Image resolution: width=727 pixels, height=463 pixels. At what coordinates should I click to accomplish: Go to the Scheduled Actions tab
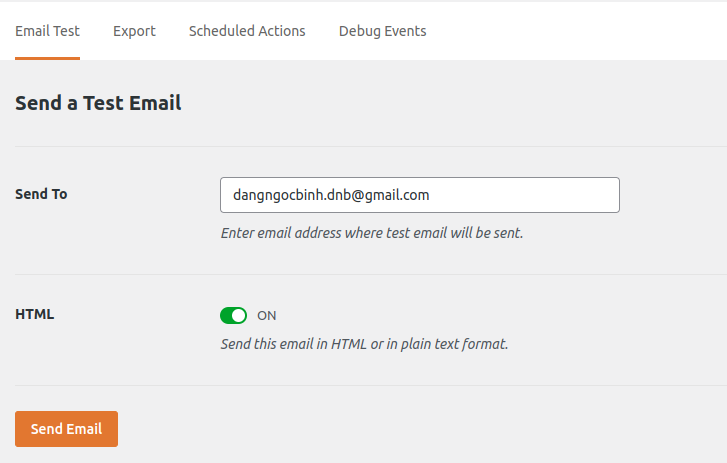(247, 31)
